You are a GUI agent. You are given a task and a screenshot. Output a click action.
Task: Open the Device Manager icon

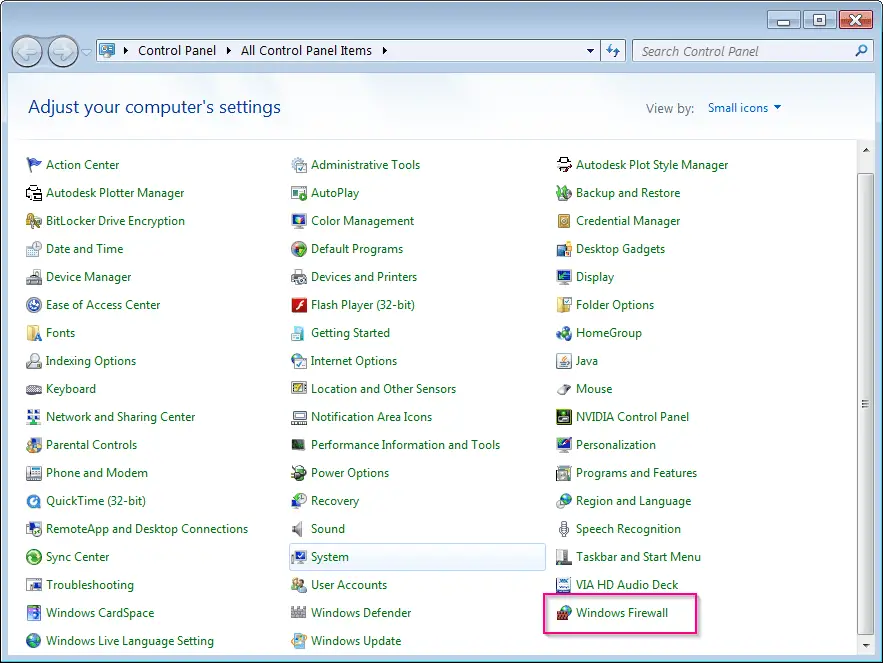[x=34, y=277]
